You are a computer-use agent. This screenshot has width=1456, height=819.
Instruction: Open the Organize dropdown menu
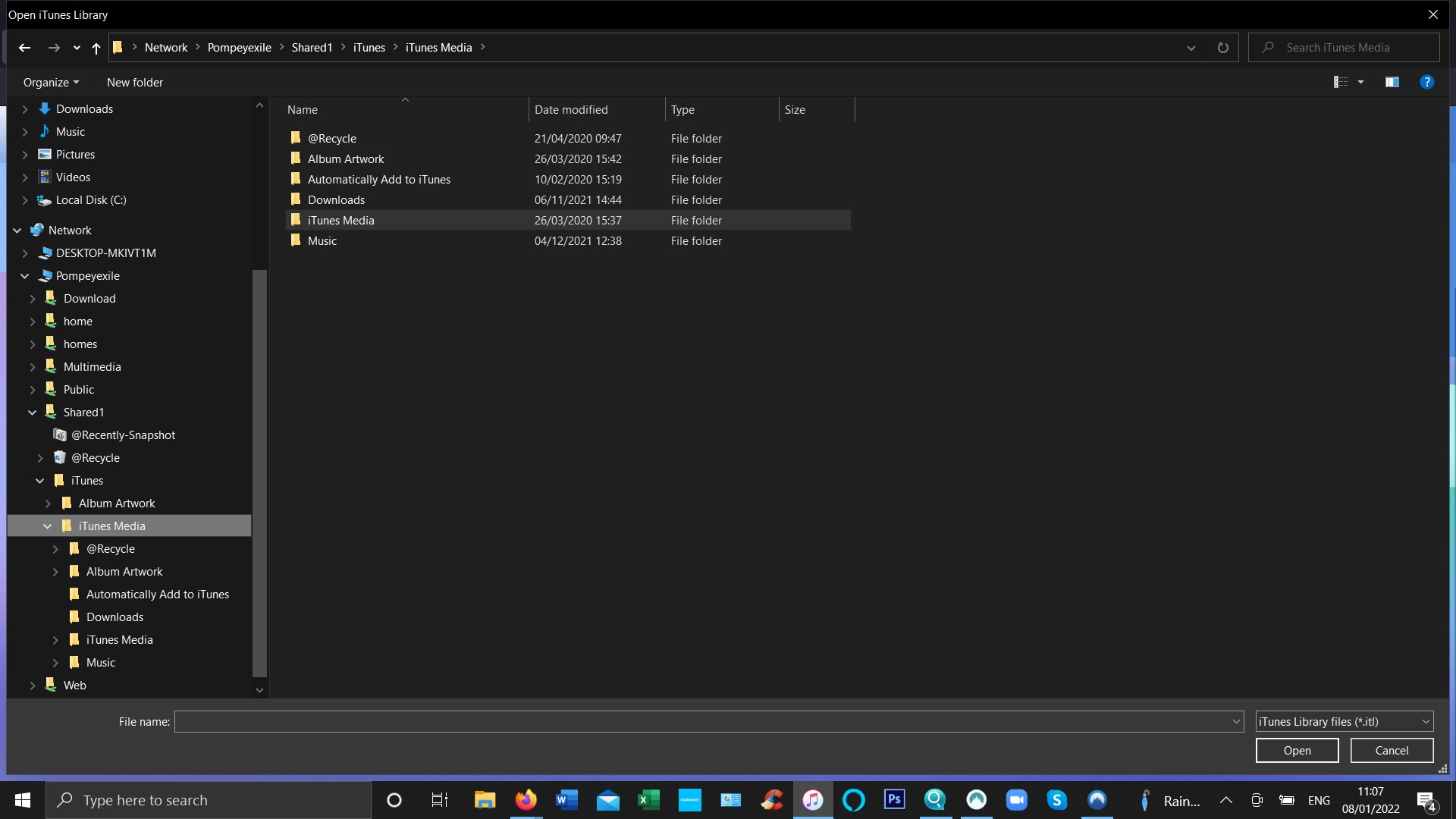click(x=51, y=82)
